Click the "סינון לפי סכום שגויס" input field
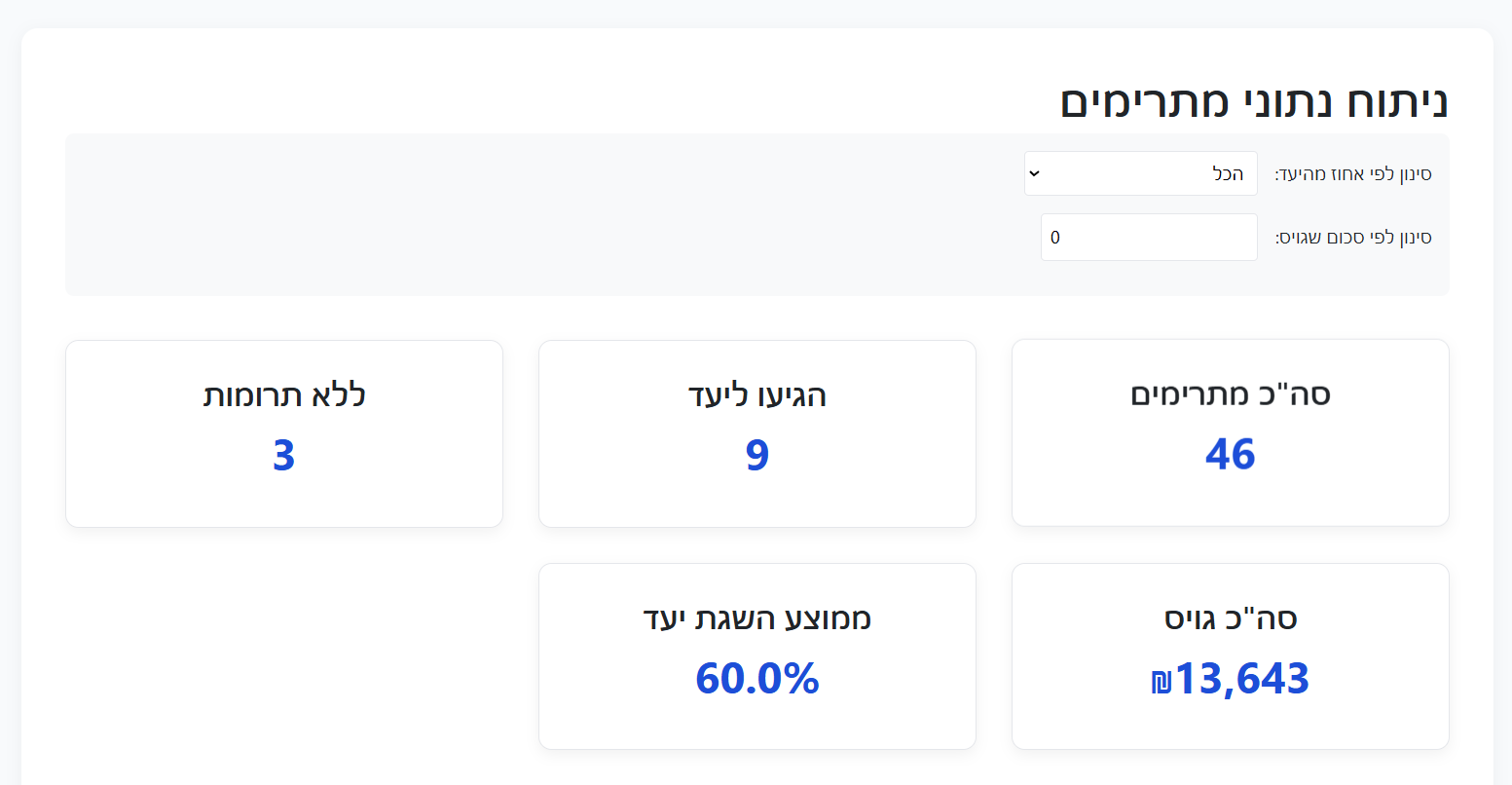The image size is (1512, 785). 1149,237
